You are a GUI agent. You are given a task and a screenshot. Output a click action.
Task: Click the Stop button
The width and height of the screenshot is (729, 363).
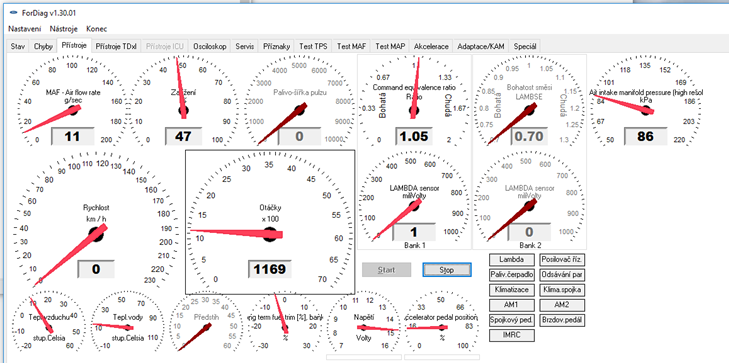coord(447,270)
